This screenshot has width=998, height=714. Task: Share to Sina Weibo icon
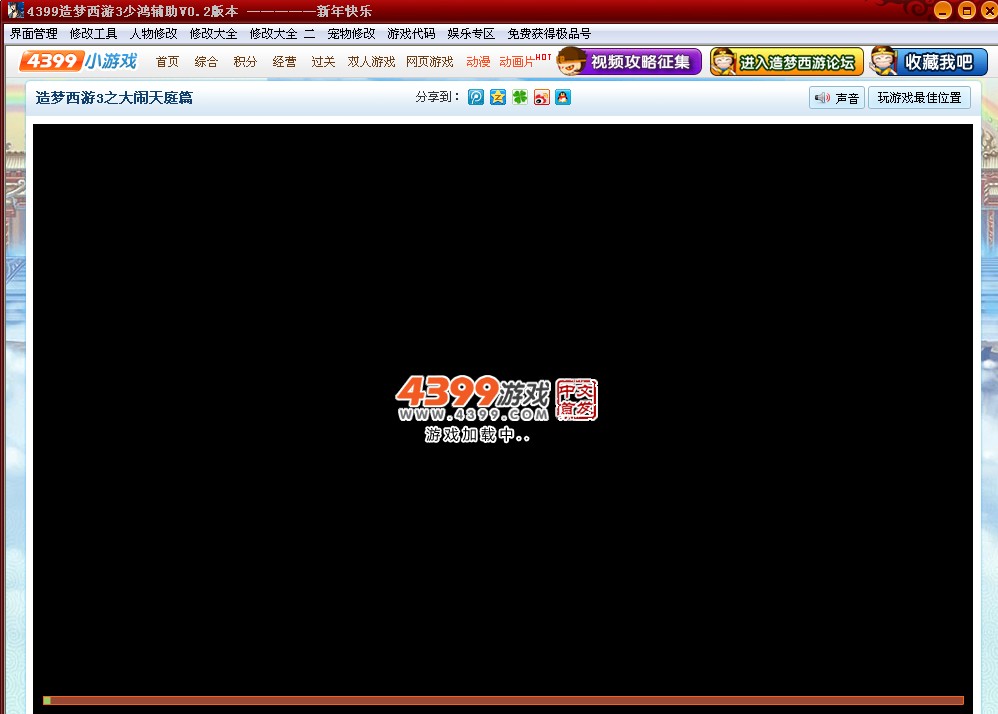point(542,97)
